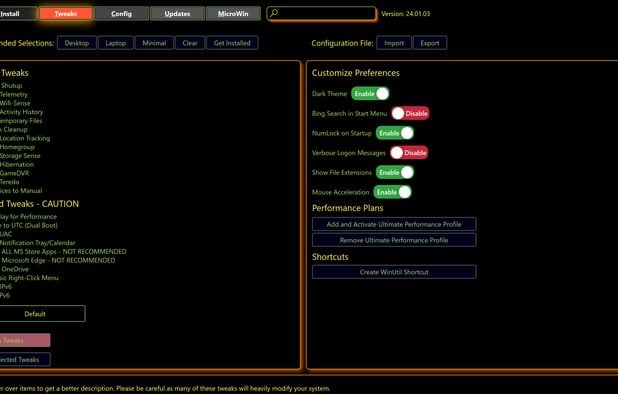The height and width of the screenshot is (394, 618).
Task: Click the Minimal selection button
Action: coord(154,43)
